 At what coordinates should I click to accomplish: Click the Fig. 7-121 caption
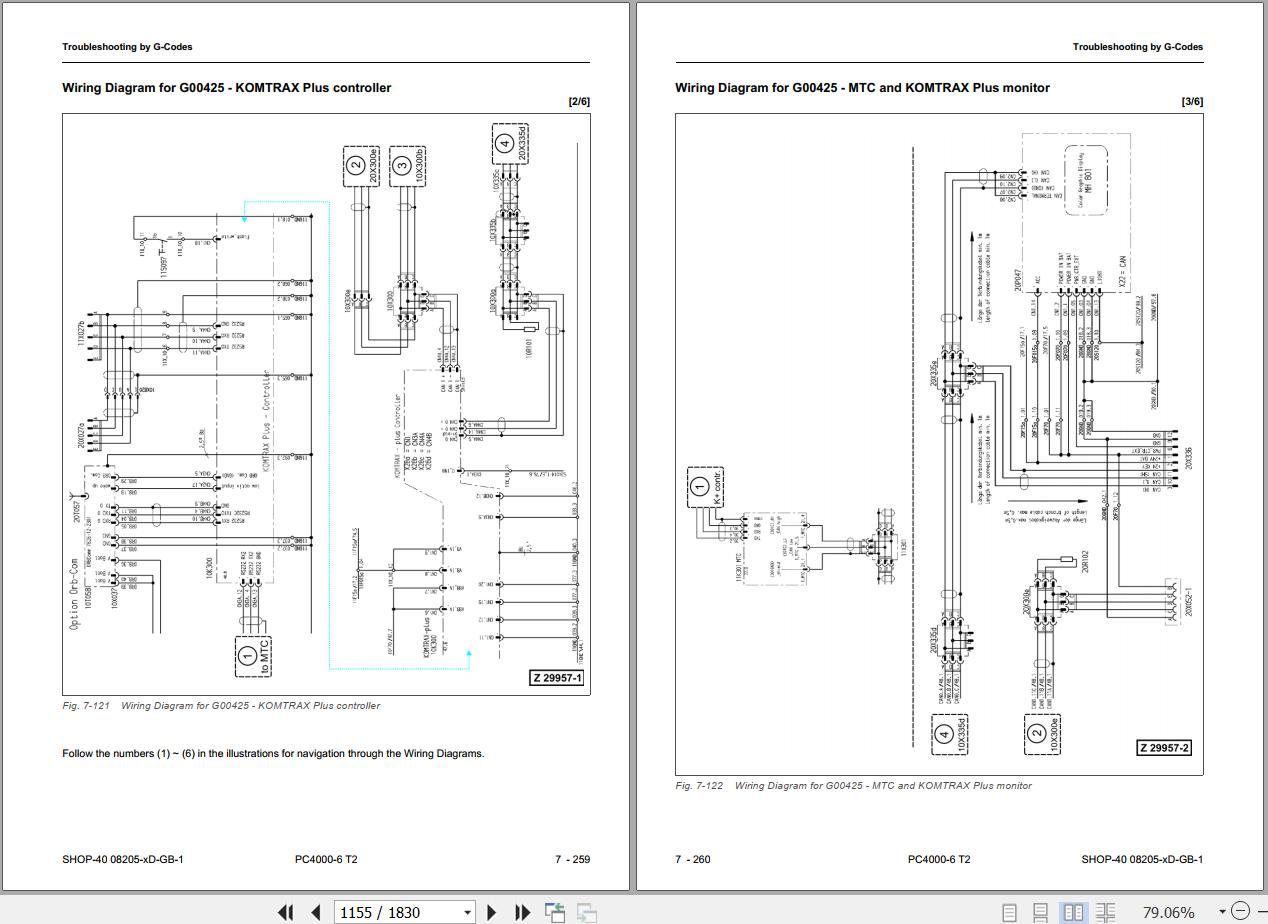point(221,705)
